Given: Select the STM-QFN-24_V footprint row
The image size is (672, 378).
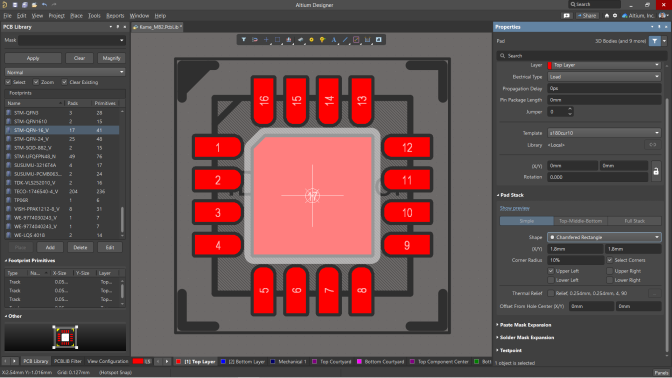Looking at the screenshot, I should [62, 139].
